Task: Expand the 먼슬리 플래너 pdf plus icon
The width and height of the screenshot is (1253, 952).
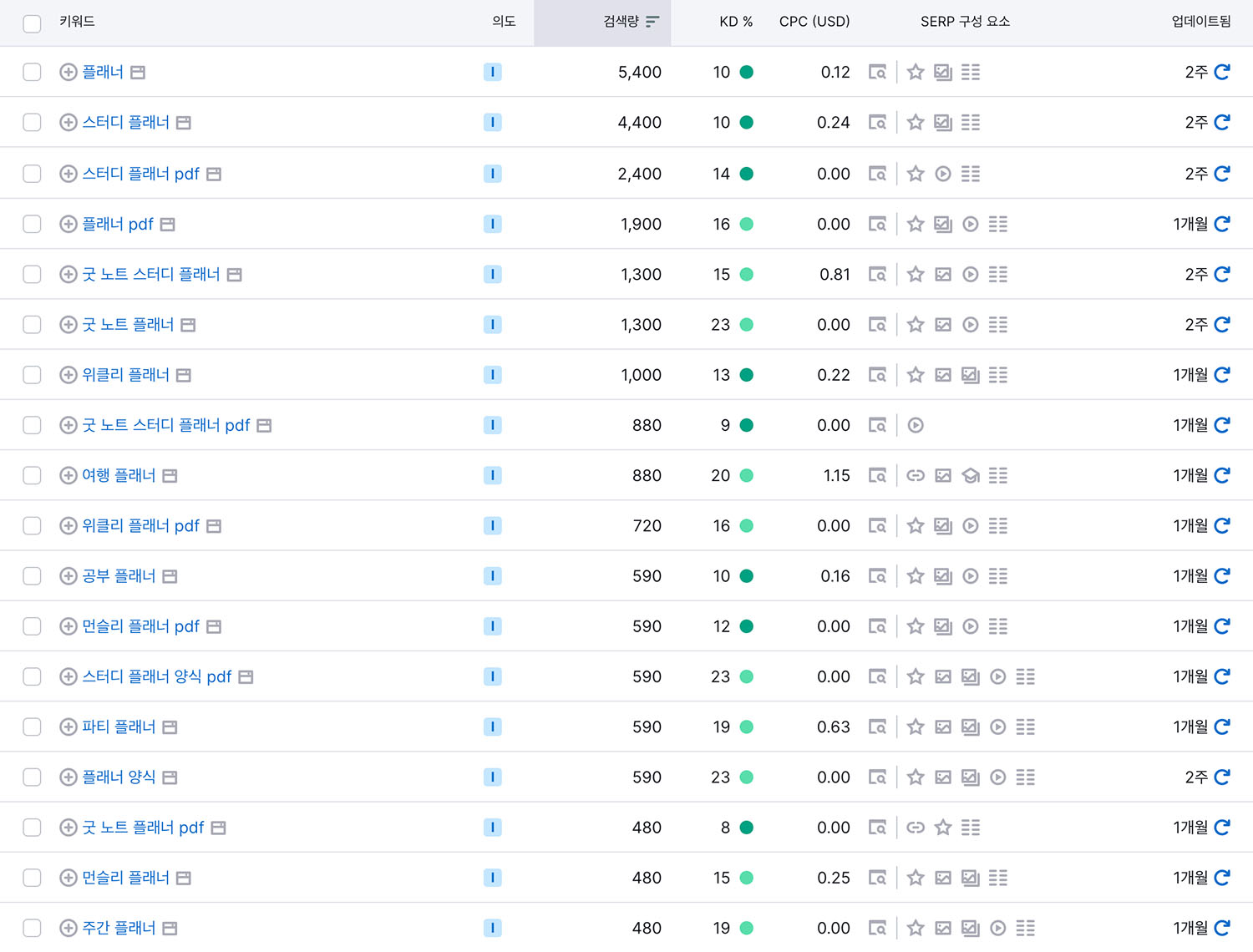Action: point(68,626)
